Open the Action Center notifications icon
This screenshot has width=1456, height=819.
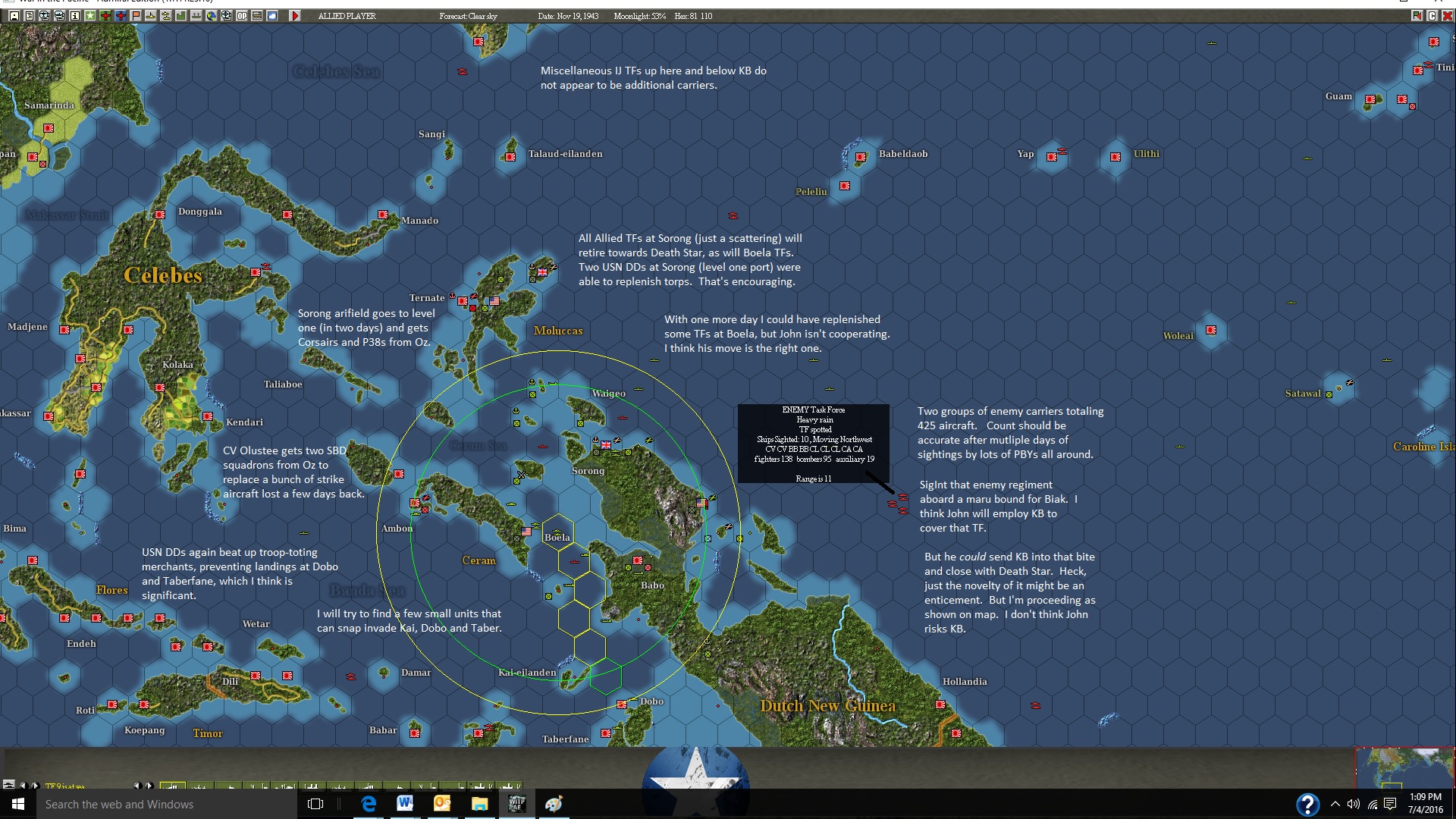1390,804
